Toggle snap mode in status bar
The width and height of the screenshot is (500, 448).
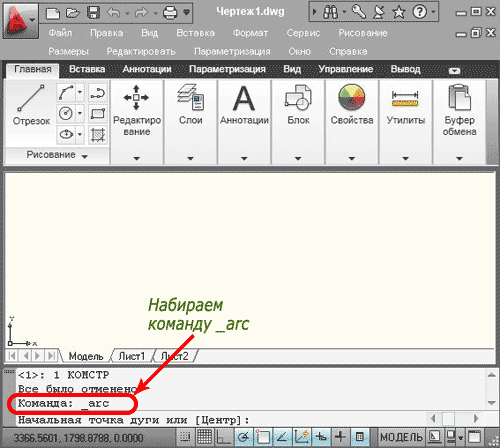pos(185,437)
